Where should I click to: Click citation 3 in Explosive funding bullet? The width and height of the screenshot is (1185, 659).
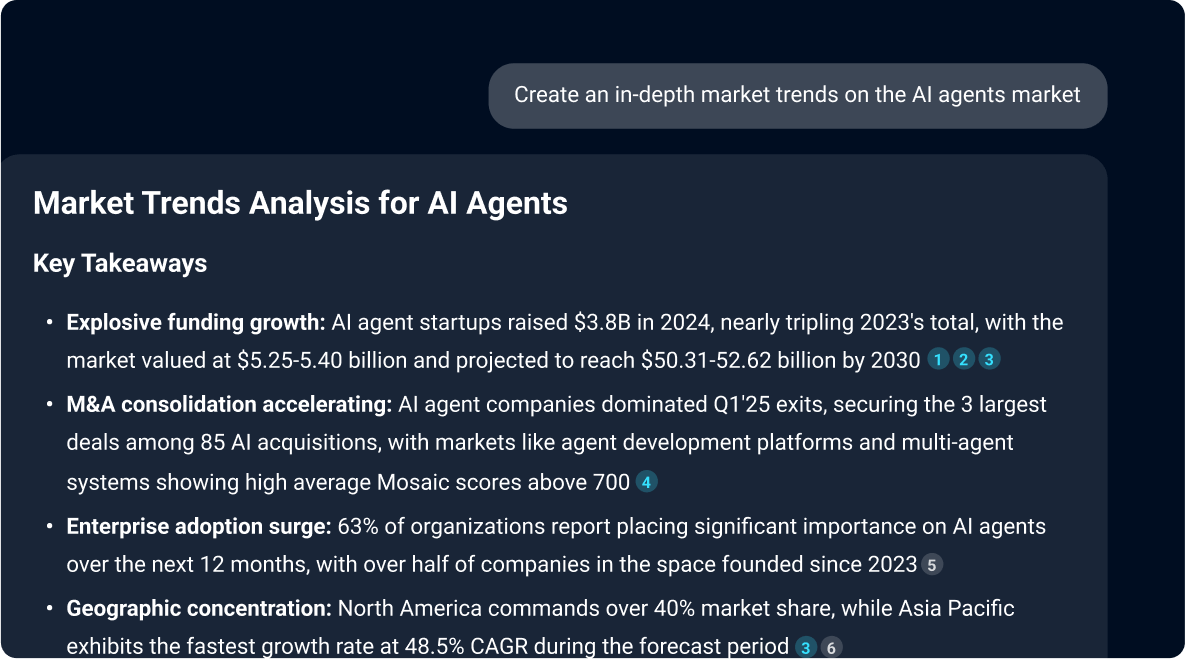(x=989, y=360)
